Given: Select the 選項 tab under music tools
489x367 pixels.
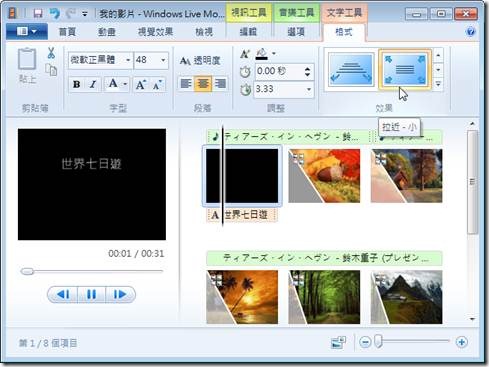Looking at the screenshot, I should tap(296, 32).
